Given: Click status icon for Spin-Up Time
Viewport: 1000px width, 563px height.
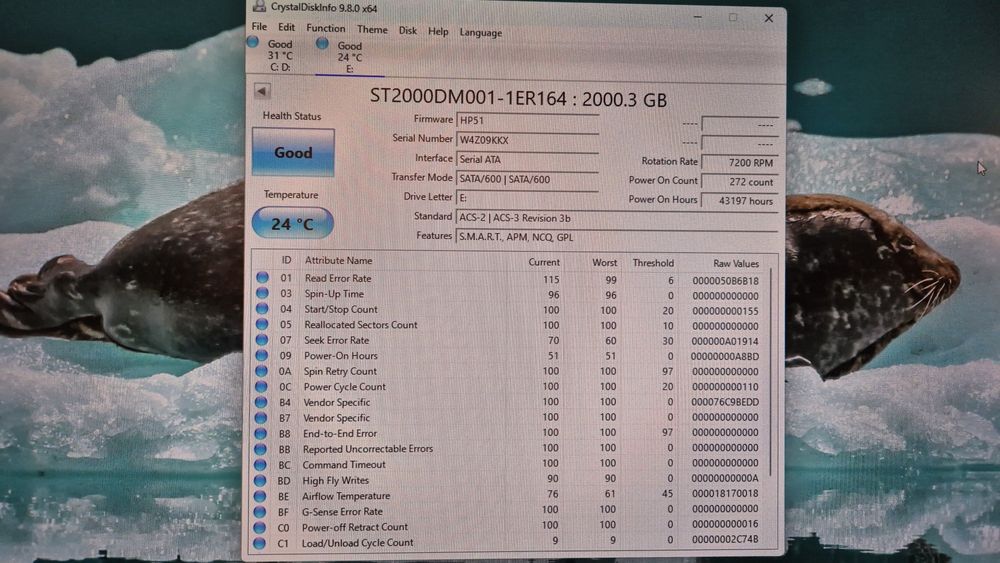Looking at the screenshot, I should pos(262,293).
